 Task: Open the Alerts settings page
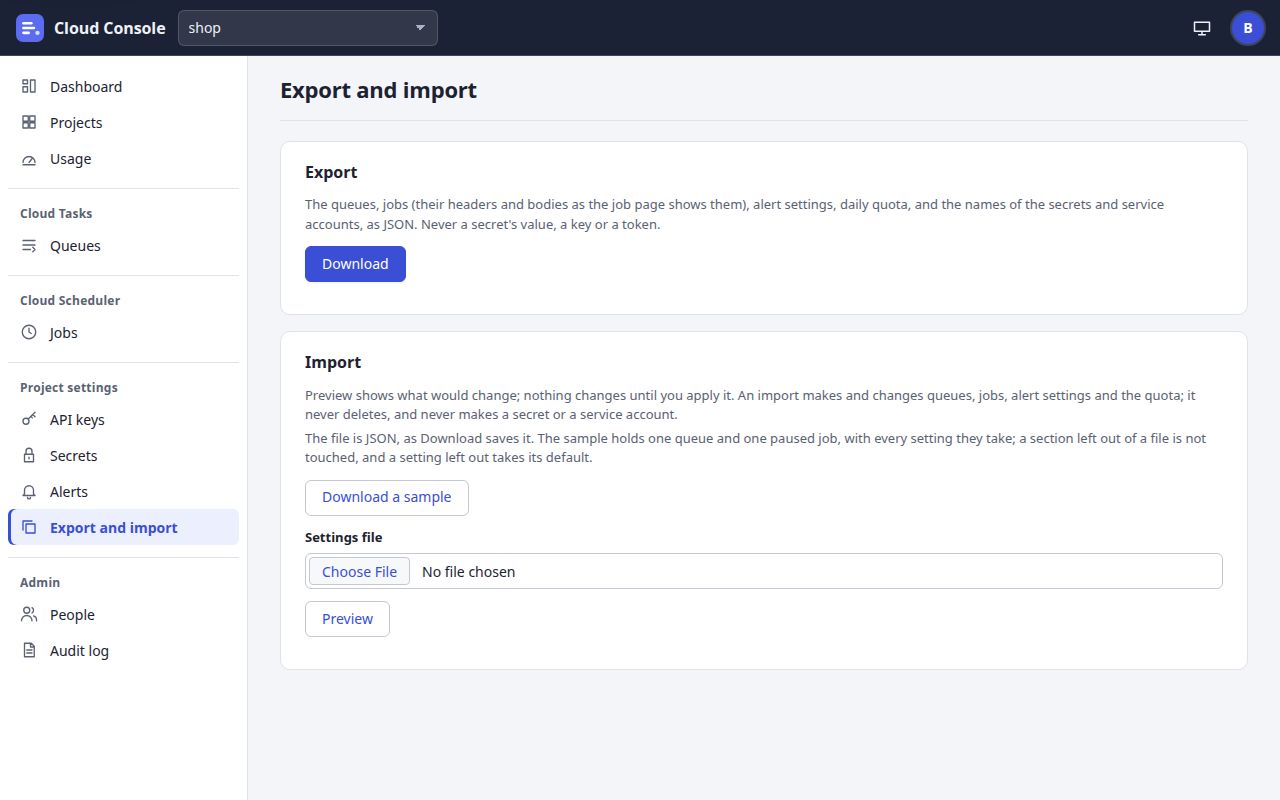coord(124,492)
